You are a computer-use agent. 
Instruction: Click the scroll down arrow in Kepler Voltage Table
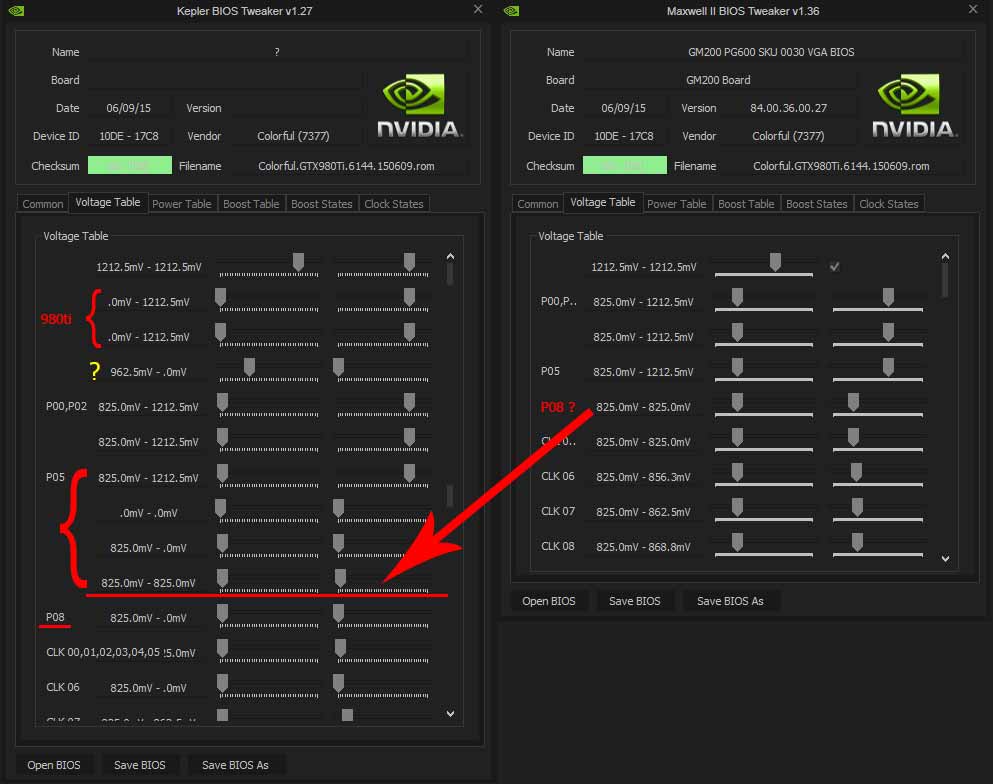pyautogui.click(x=450, y=714)
